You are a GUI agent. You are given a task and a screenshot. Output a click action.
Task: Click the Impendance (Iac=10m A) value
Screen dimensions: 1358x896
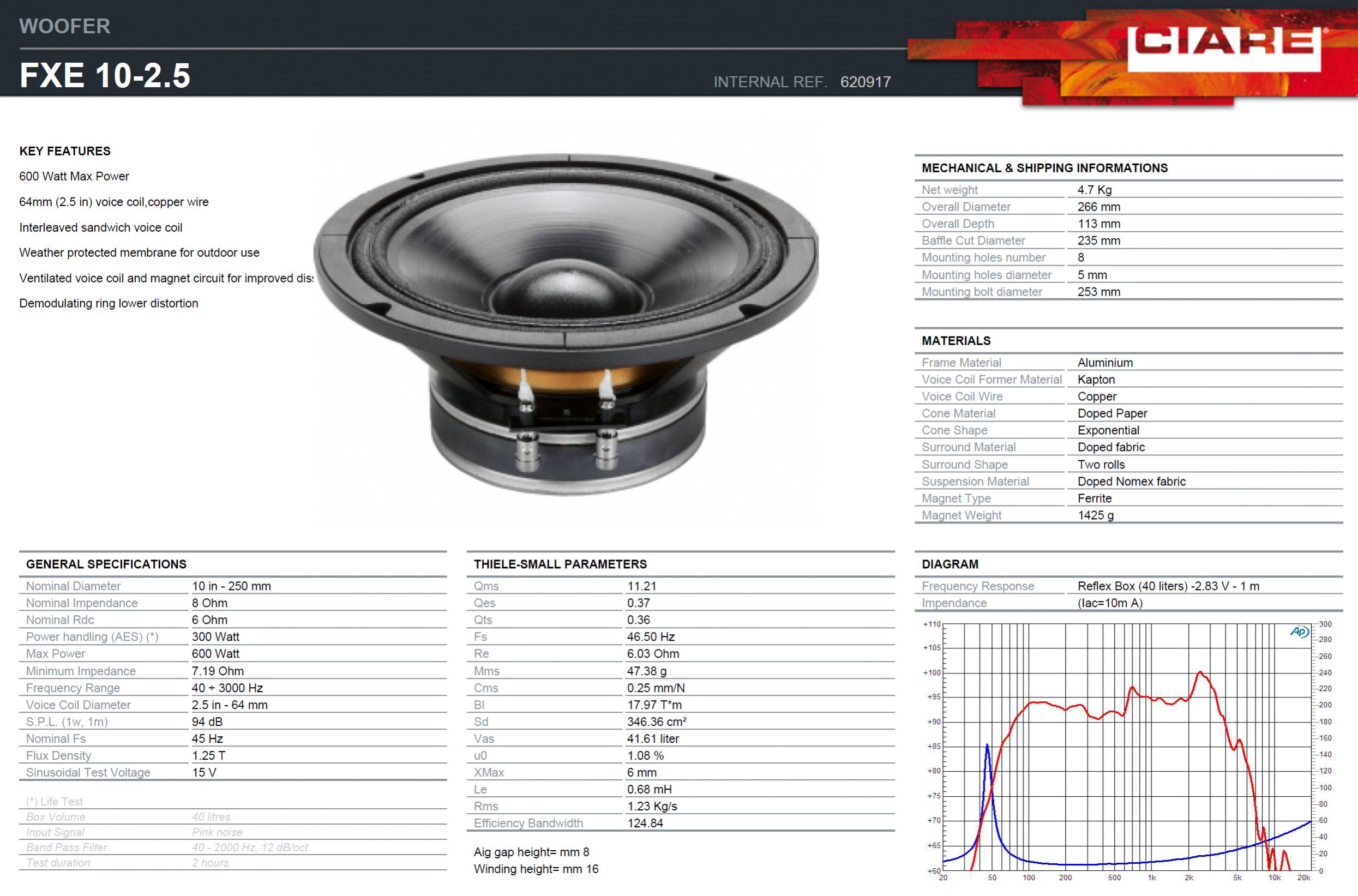pos(1109,603)
